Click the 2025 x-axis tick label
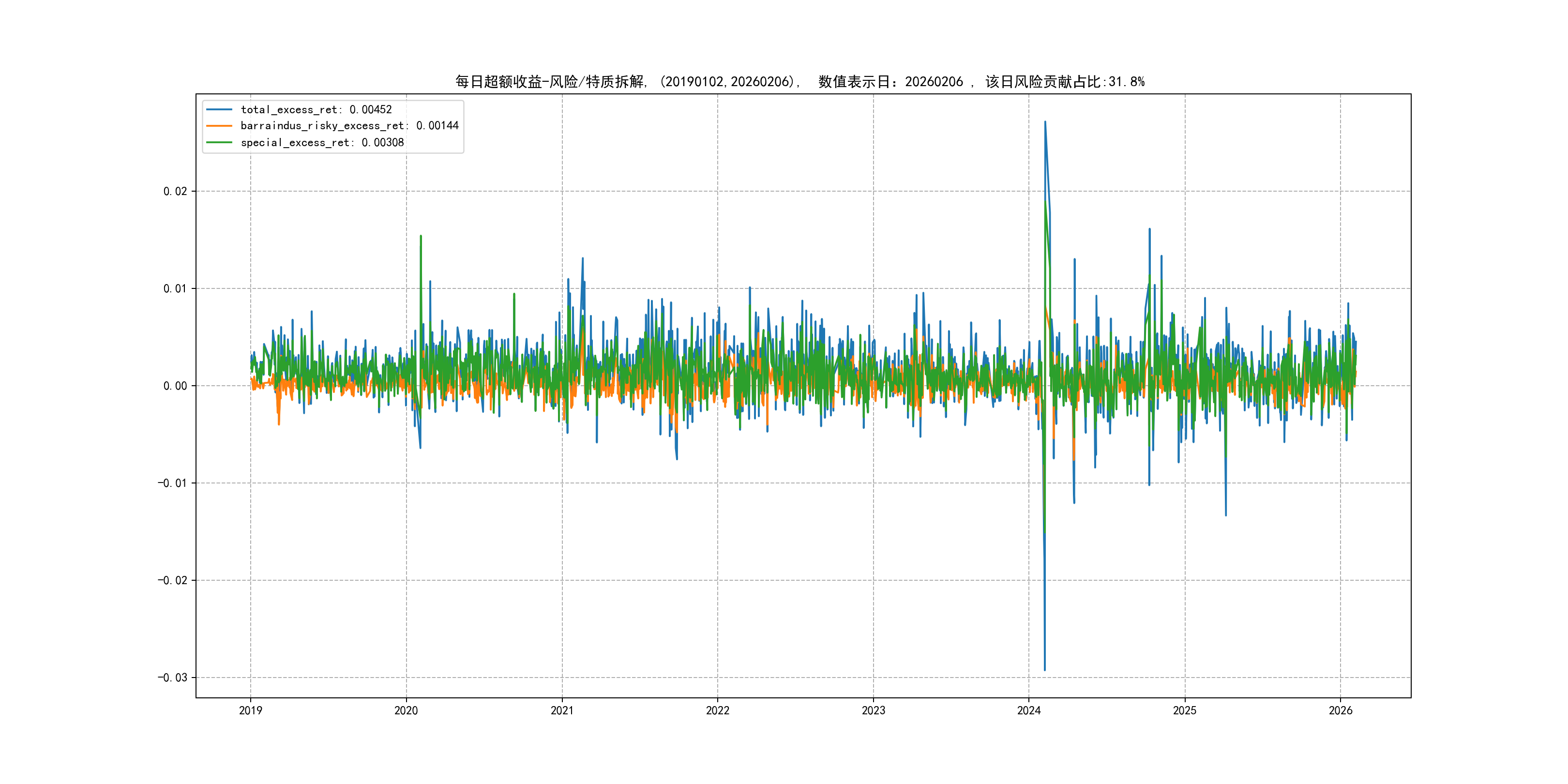This screenshot has height=784, width=1568. [1185, 710]
